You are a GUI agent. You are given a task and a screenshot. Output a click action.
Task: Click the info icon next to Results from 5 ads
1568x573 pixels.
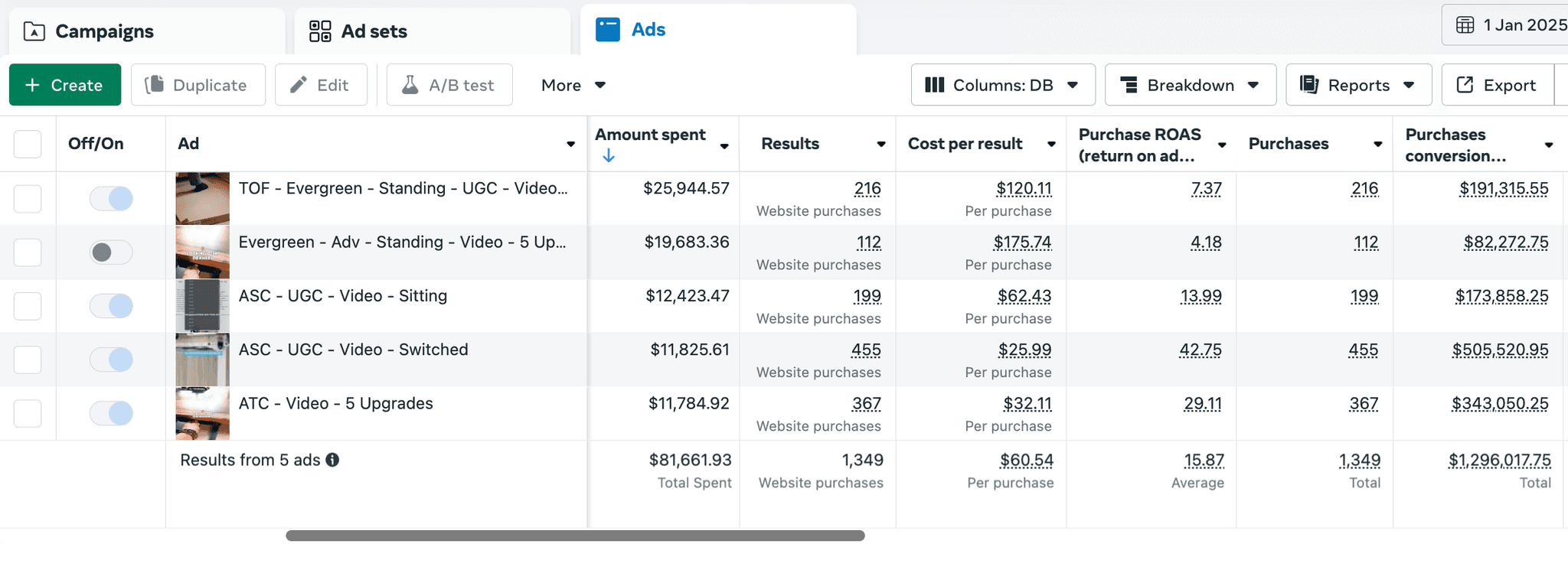point(332,460)
